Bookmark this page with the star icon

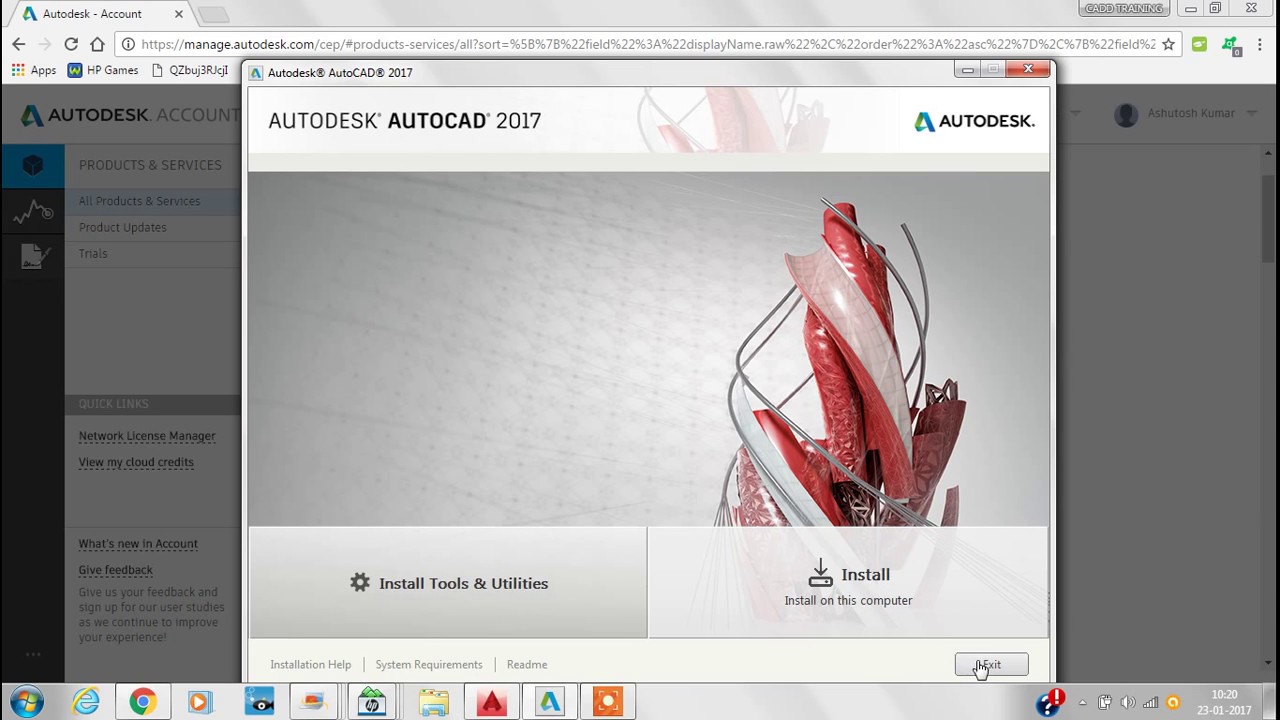(1168, 44)
